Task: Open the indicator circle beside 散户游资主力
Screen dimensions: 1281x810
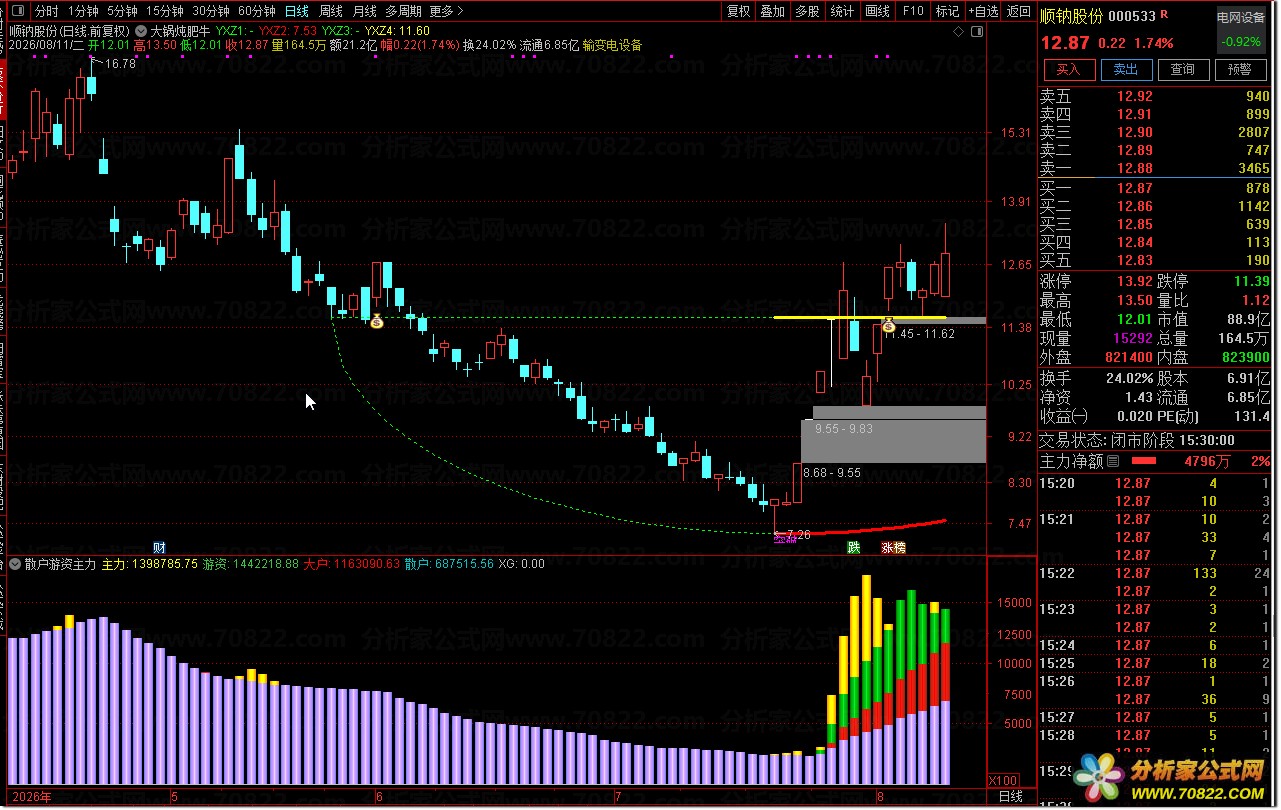Action: click(x=17, y=564)
